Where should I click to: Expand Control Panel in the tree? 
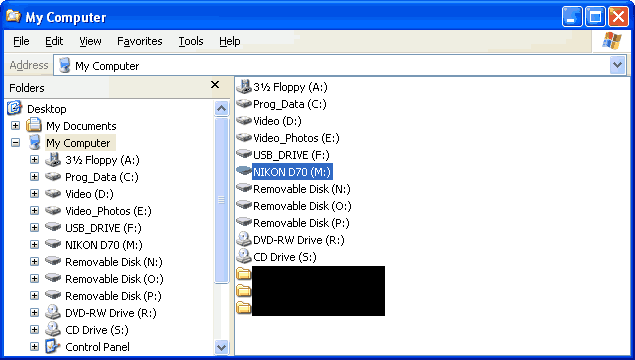(34, 347)
